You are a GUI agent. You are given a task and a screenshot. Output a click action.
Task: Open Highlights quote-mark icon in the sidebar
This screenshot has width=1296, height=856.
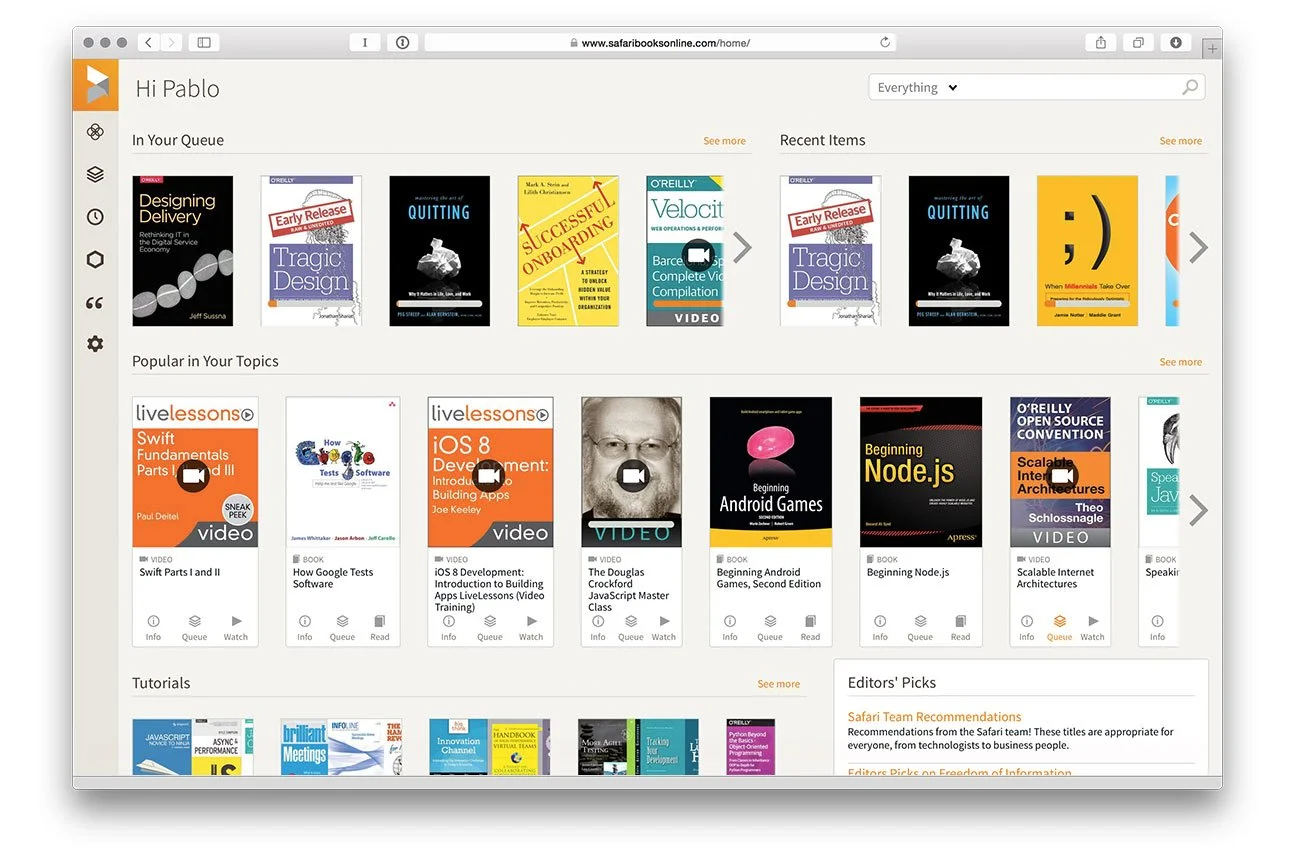[x=95, y=303]
